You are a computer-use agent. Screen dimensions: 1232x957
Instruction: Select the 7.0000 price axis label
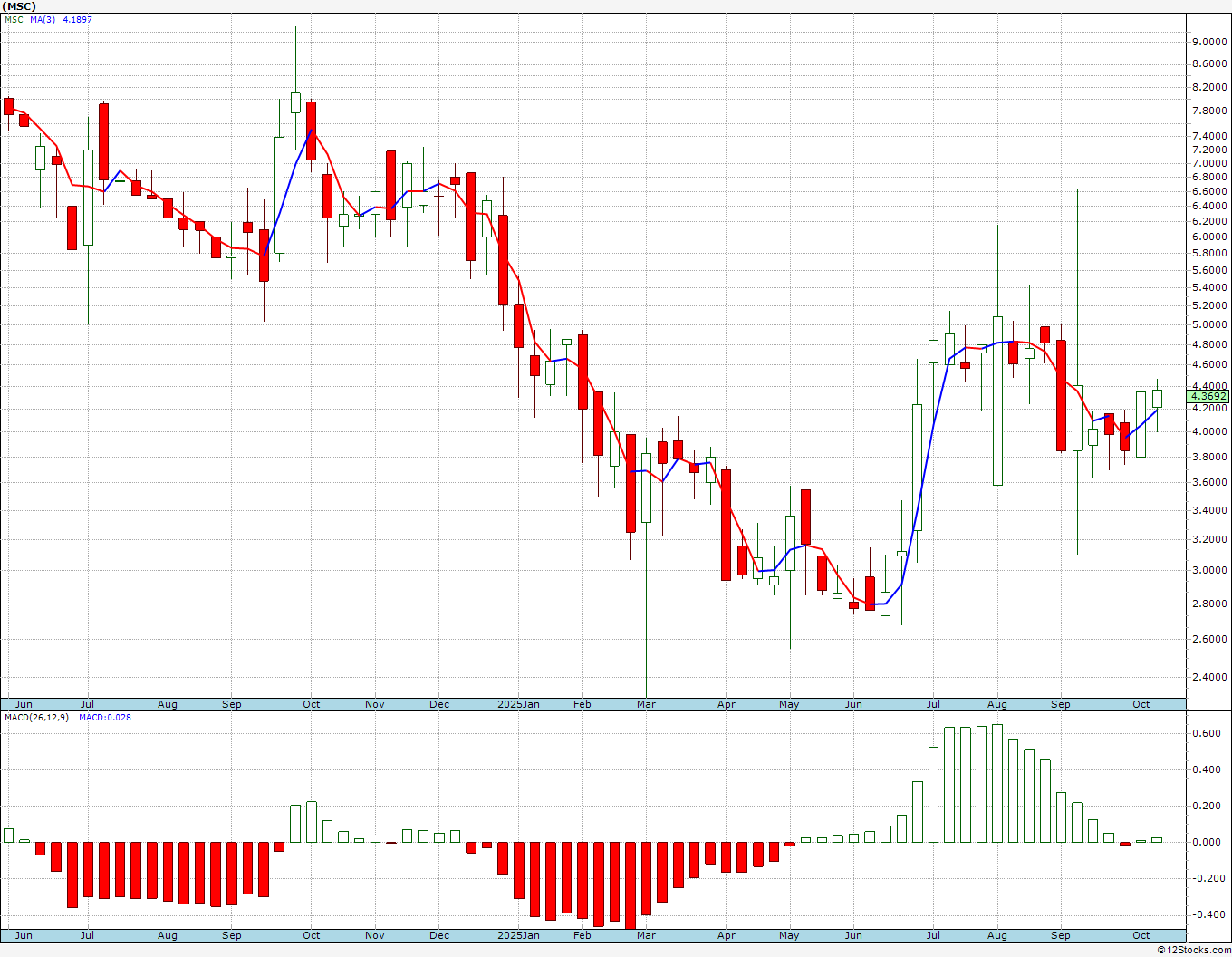click(1211, 163)
